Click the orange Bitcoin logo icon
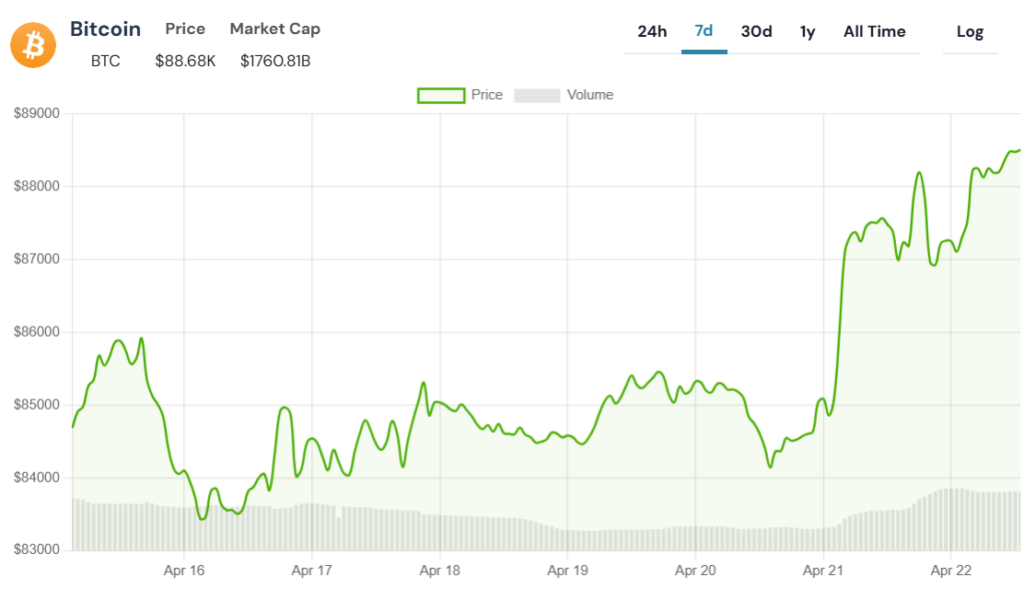1024x600 pixels. click(33, 45)
